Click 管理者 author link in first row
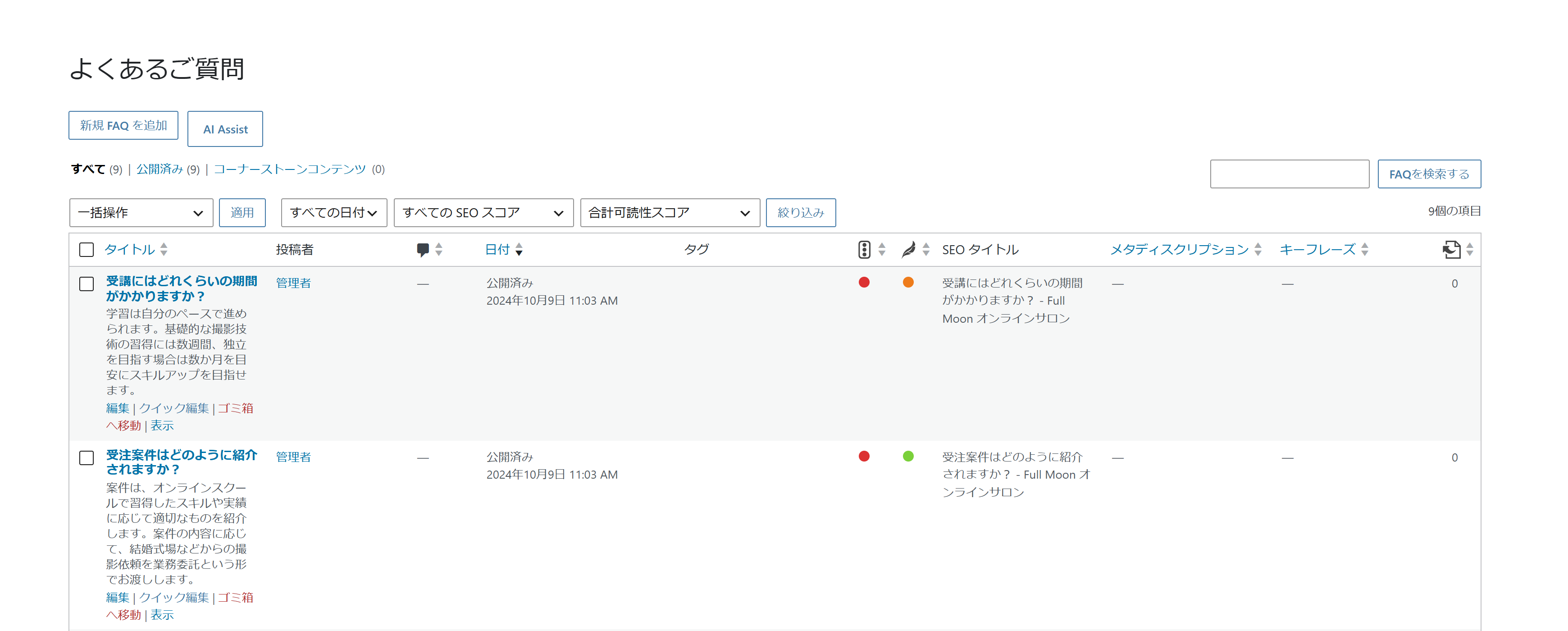 tap(293, 283)
